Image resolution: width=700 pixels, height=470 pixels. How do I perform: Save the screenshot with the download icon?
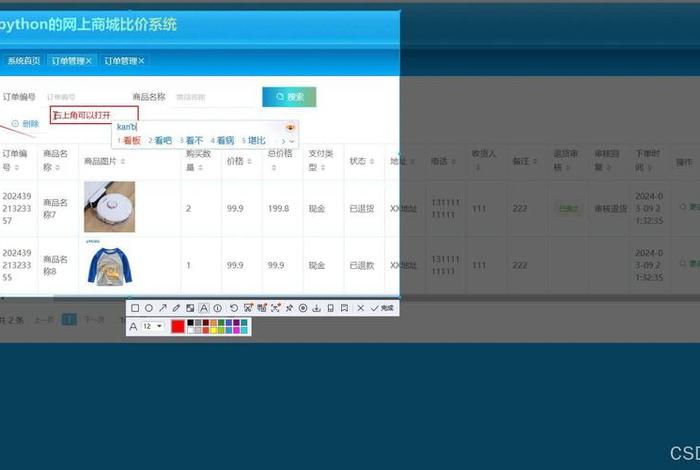tap(317, 308)
